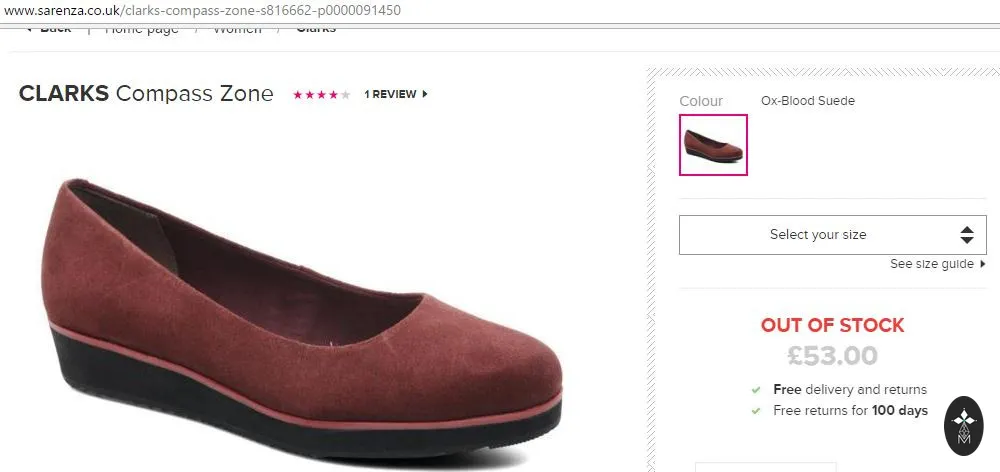1000x472 pixels.
Task: Select the Ox-Blood Suede colour thumbnail
Action: (713, 145)
